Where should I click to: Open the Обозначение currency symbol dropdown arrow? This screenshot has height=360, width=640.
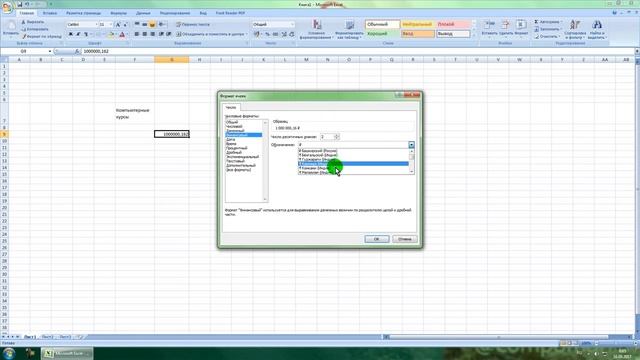pyautogui.click(x=411, y=145)
